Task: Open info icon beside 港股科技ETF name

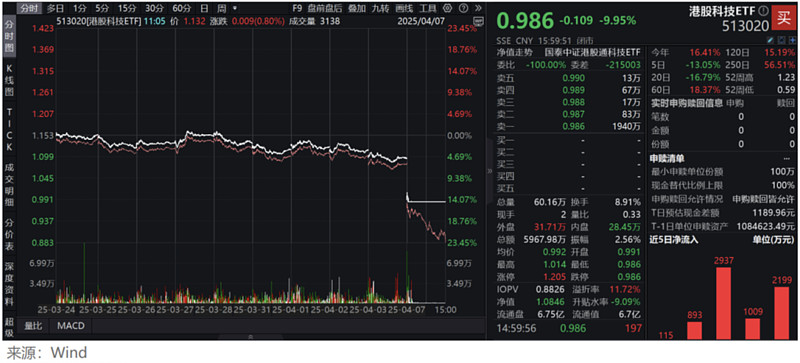Action: 763,10
